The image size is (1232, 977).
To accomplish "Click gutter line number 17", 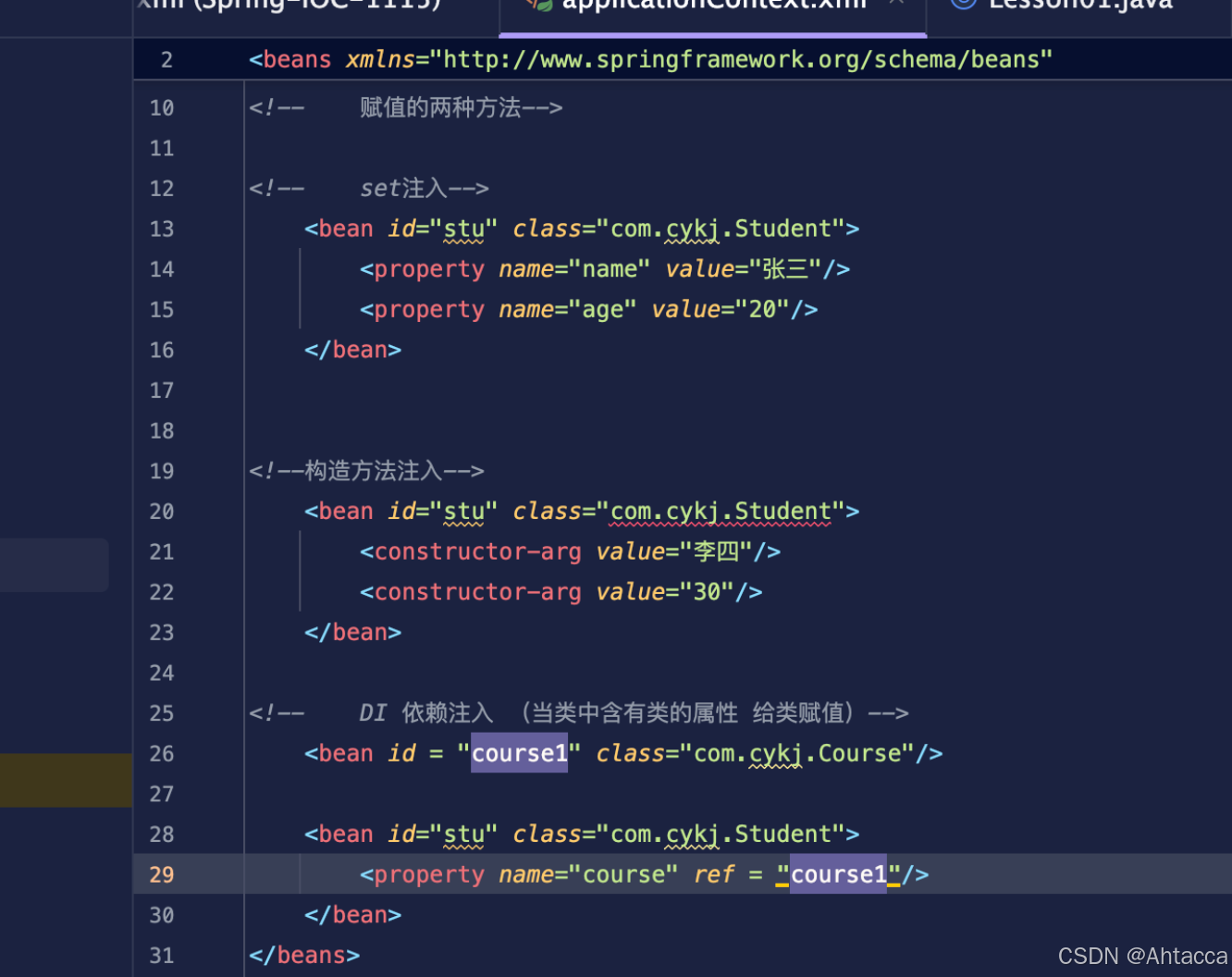I will (x=162, y=390).
